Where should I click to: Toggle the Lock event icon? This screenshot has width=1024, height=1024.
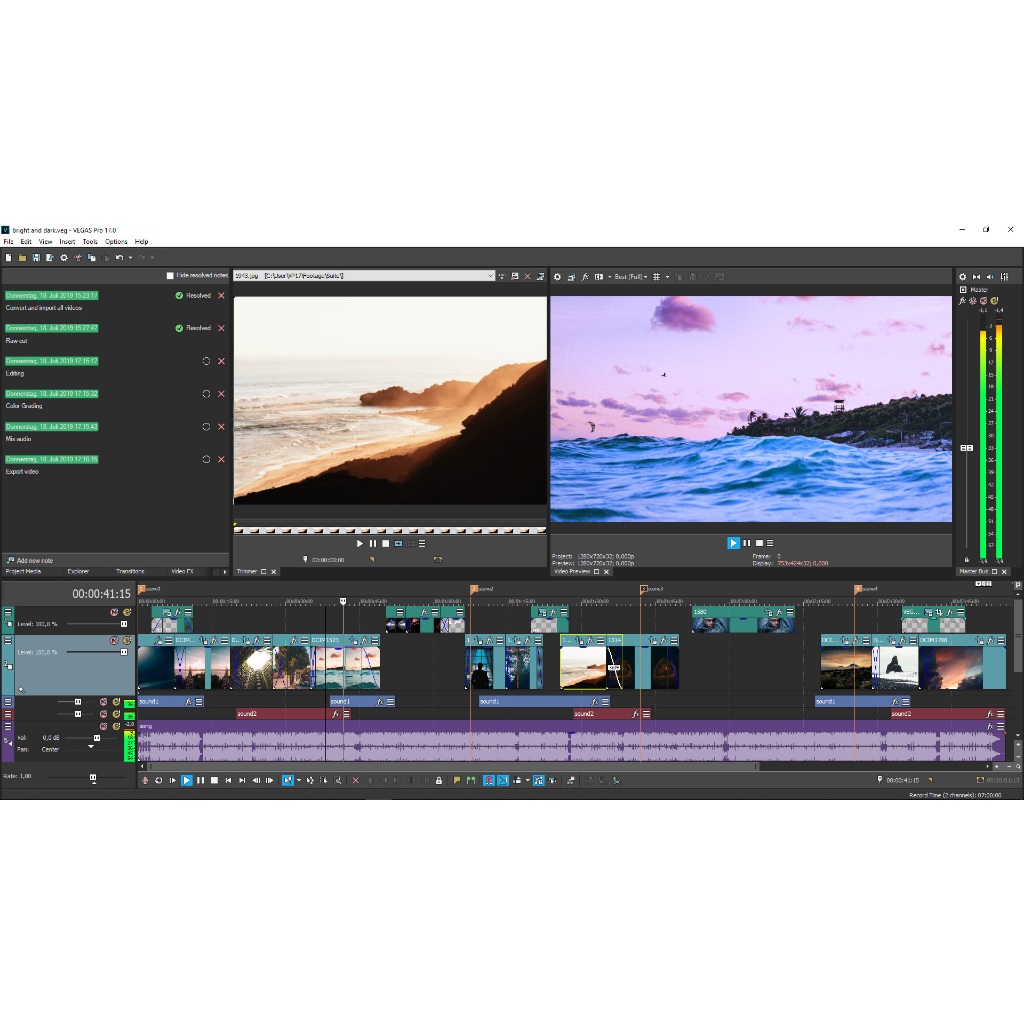439,780
